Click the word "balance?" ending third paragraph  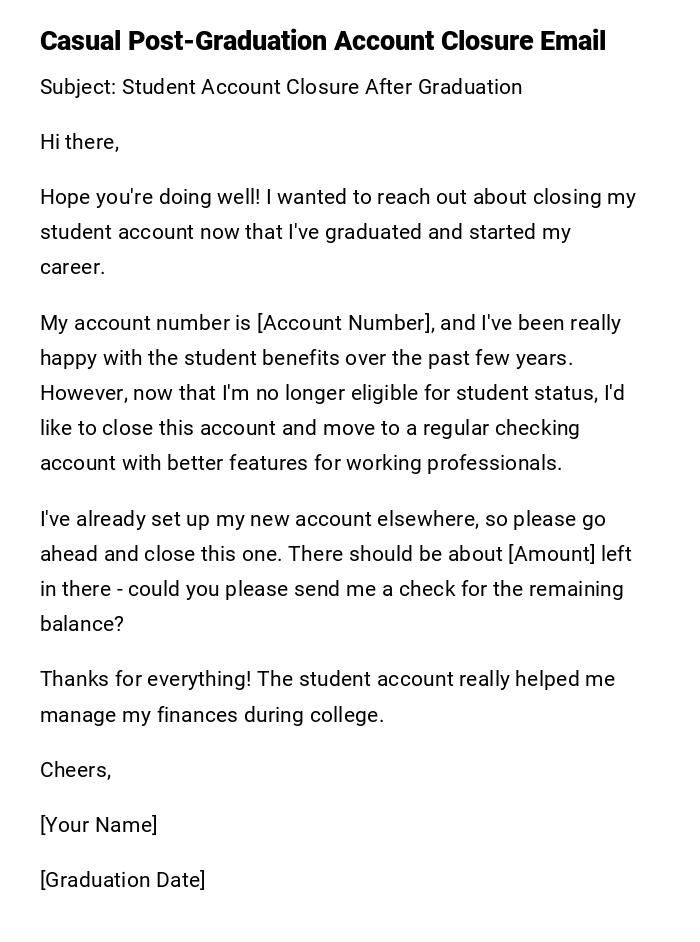(x=82, y=624)
